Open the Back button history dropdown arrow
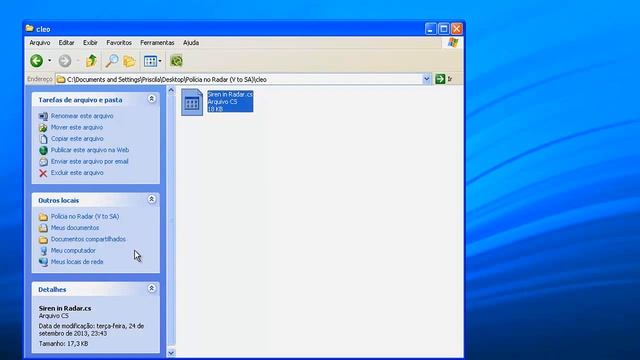Viewport: 640px width, 360px height. 49,61
